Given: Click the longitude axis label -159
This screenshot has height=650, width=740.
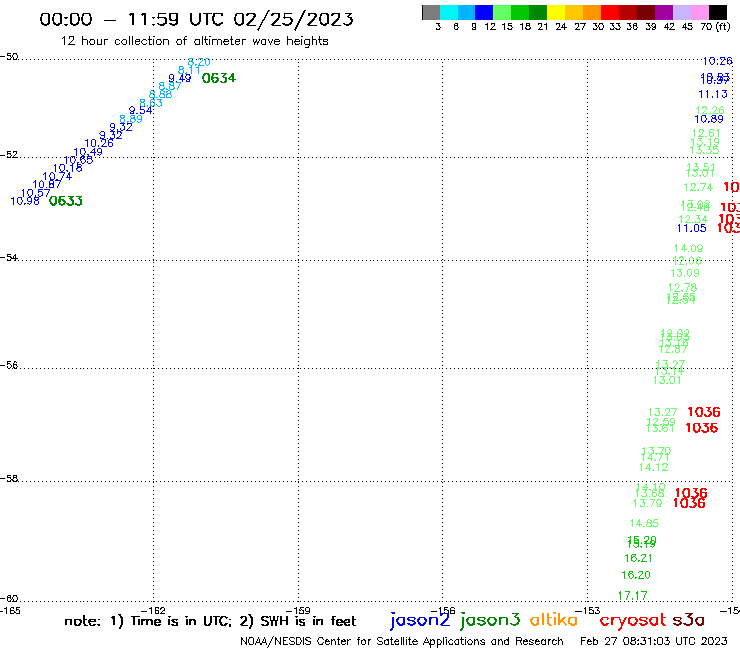Looking at the screenshot, I should click(x=298, y=611).
